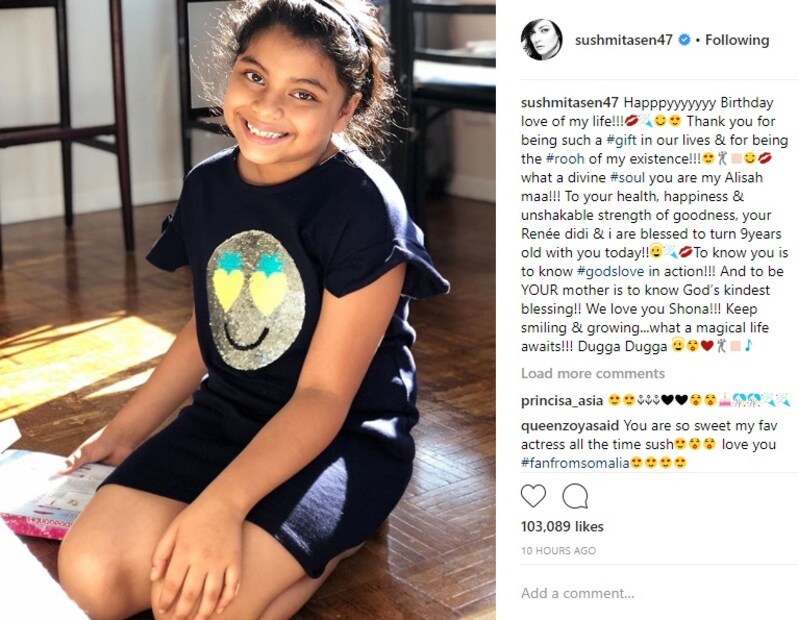This screenshot has width=798, height=620.
Task: Click the sequin smiley on dress
Action: (255, 299)
